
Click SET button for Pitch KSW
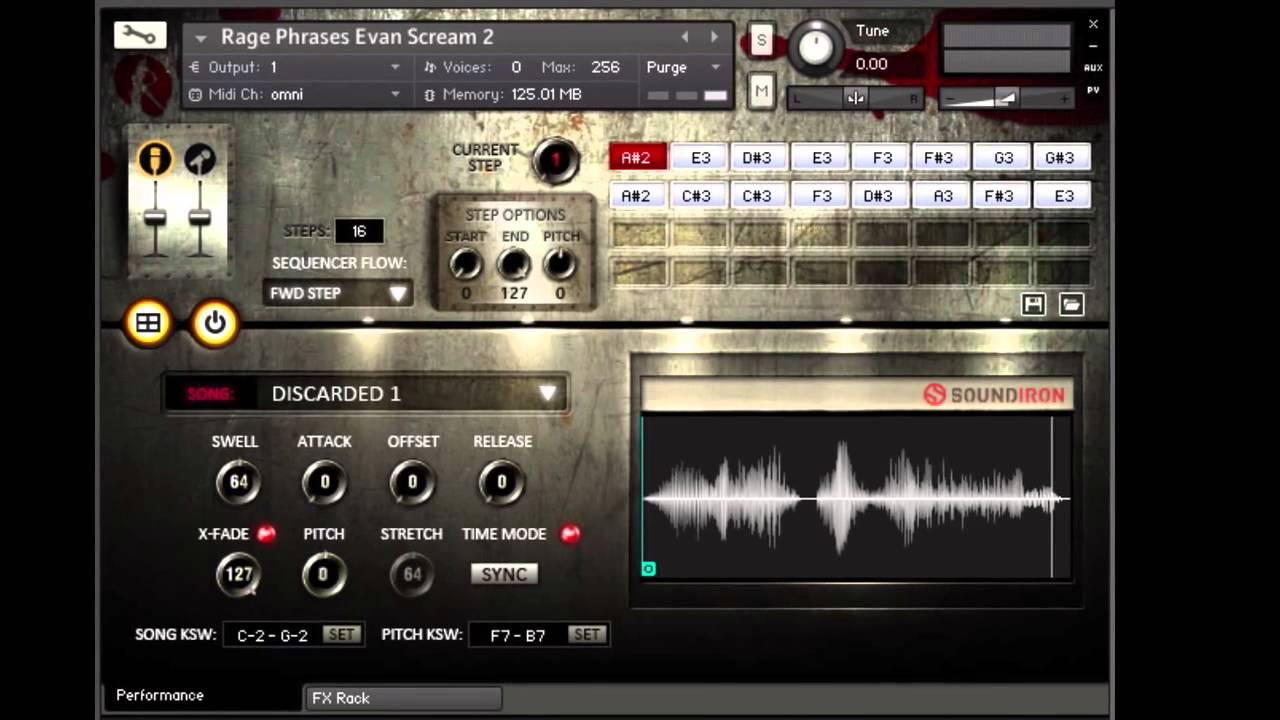(586, 634)
